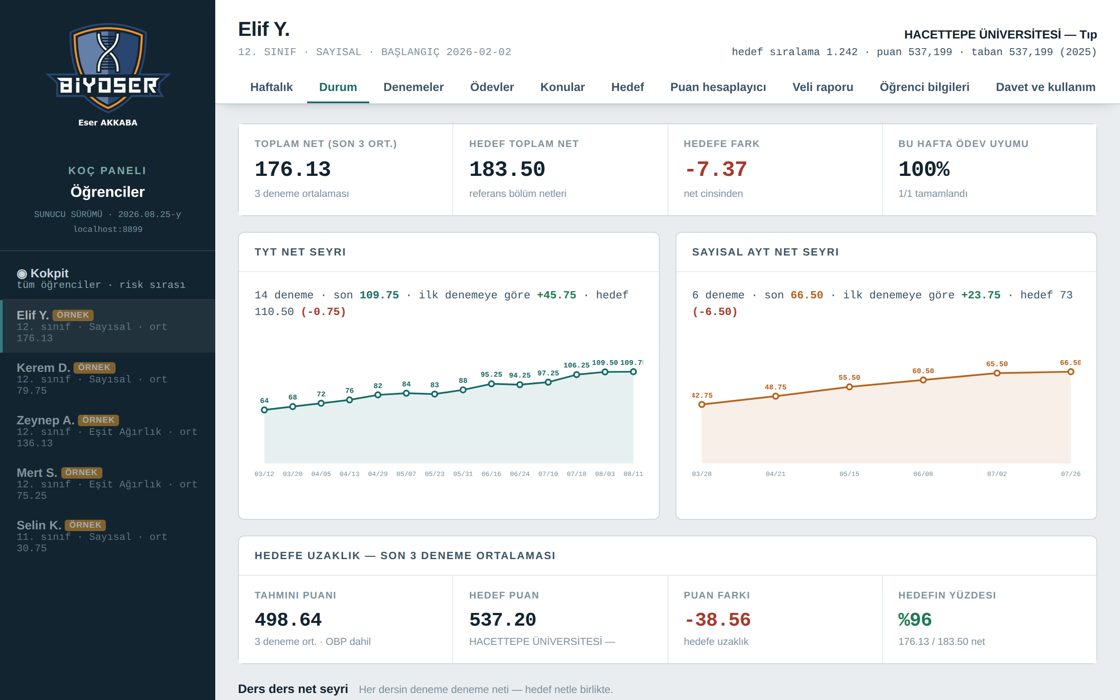Click the Hacettepe Üniversitesi — Tıp target heading
This screenshot has height=700, width=1120.
point(1000,34)
